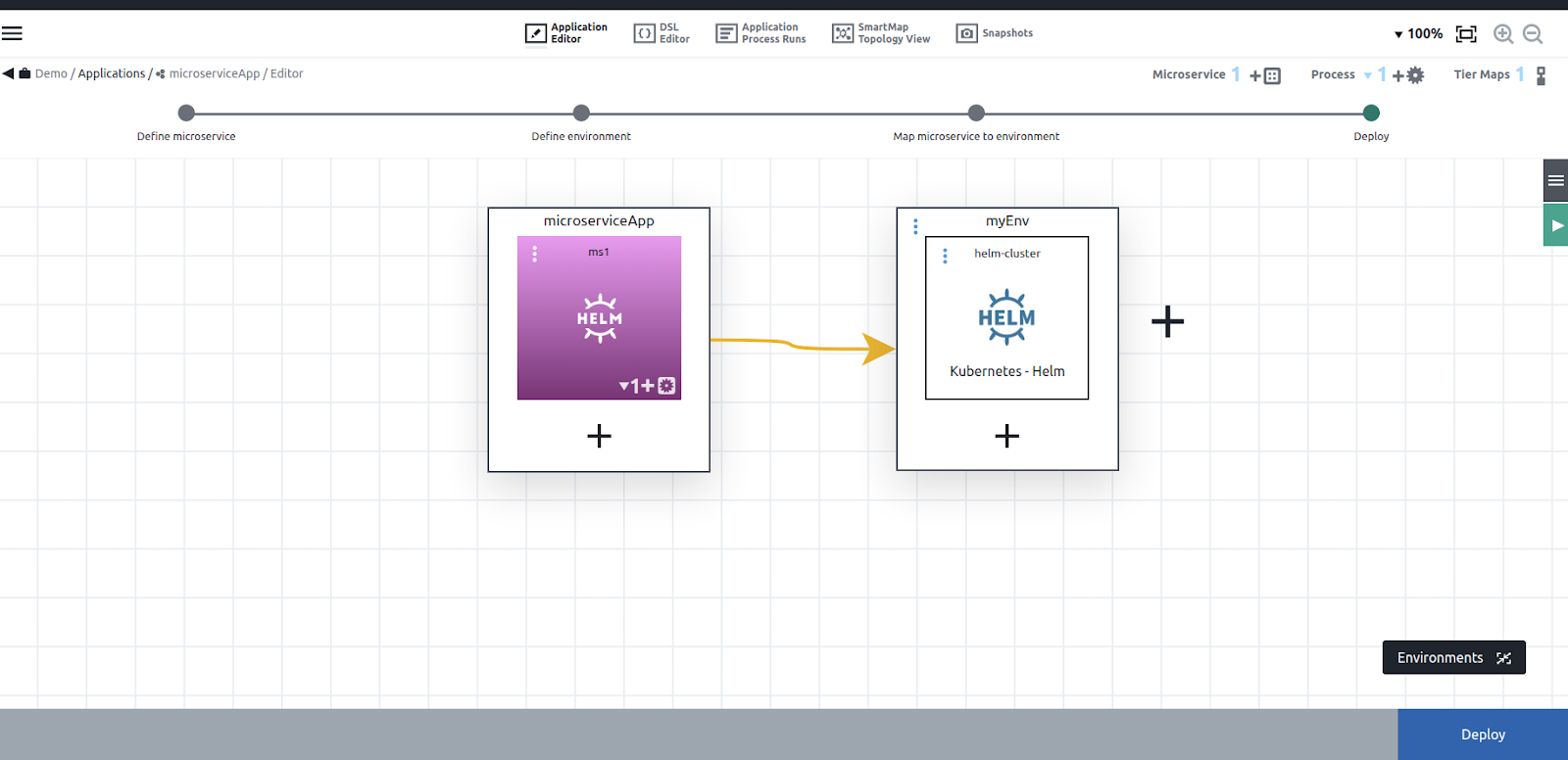Select the ms1 Helm microservice tile
The height and width of the screenshot is (760, 1568).
tap(599, 318)
